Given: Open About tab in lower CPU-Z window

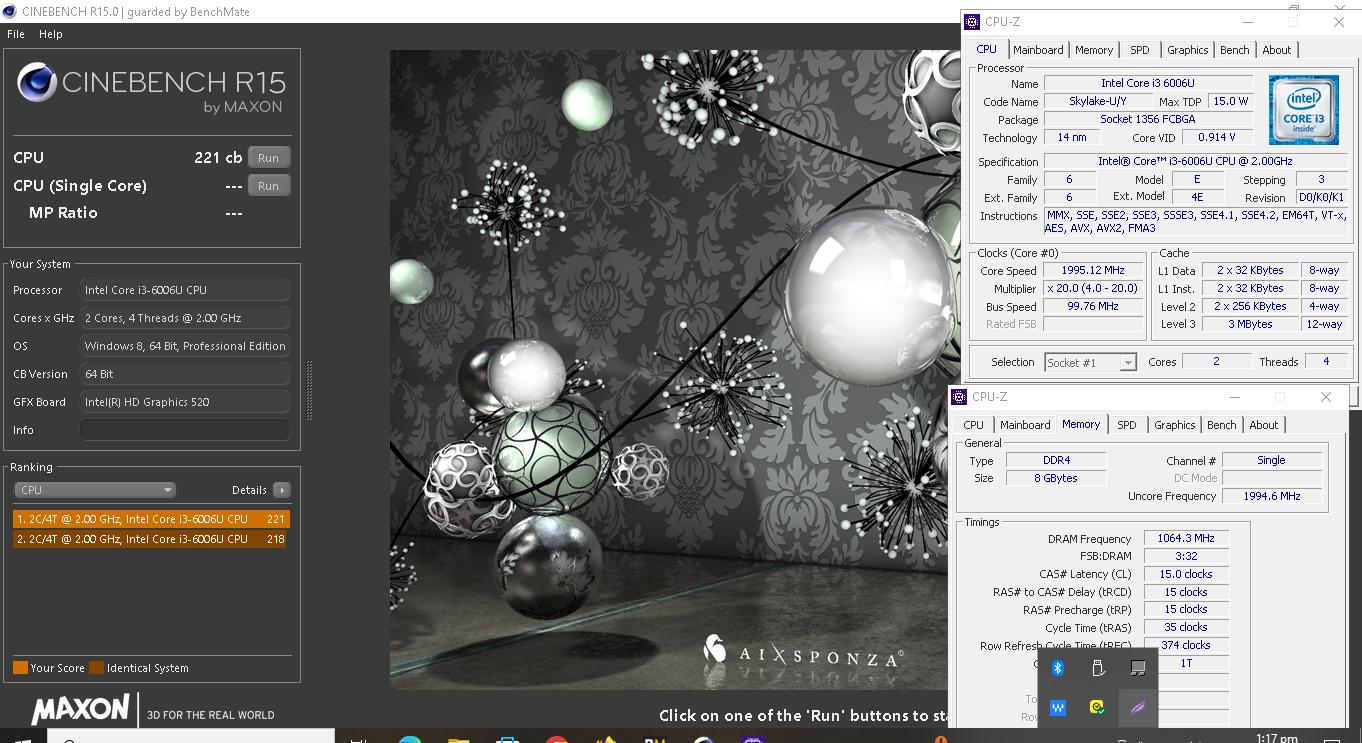Looking at the screenshot, I should tap(1264, 425).
